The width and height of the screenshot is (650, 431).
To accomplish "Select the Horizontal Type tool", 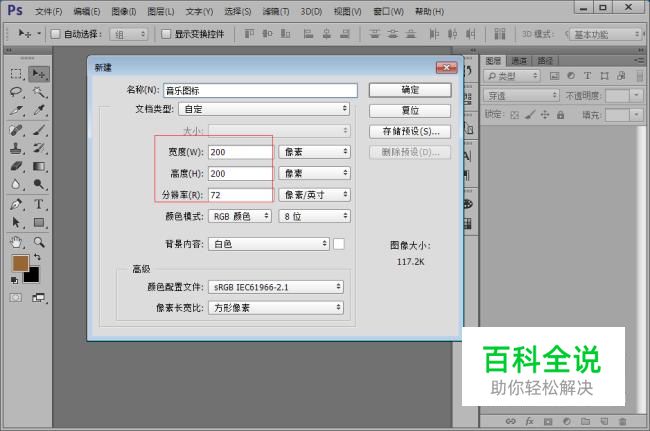I will click(x=39, y=204).
